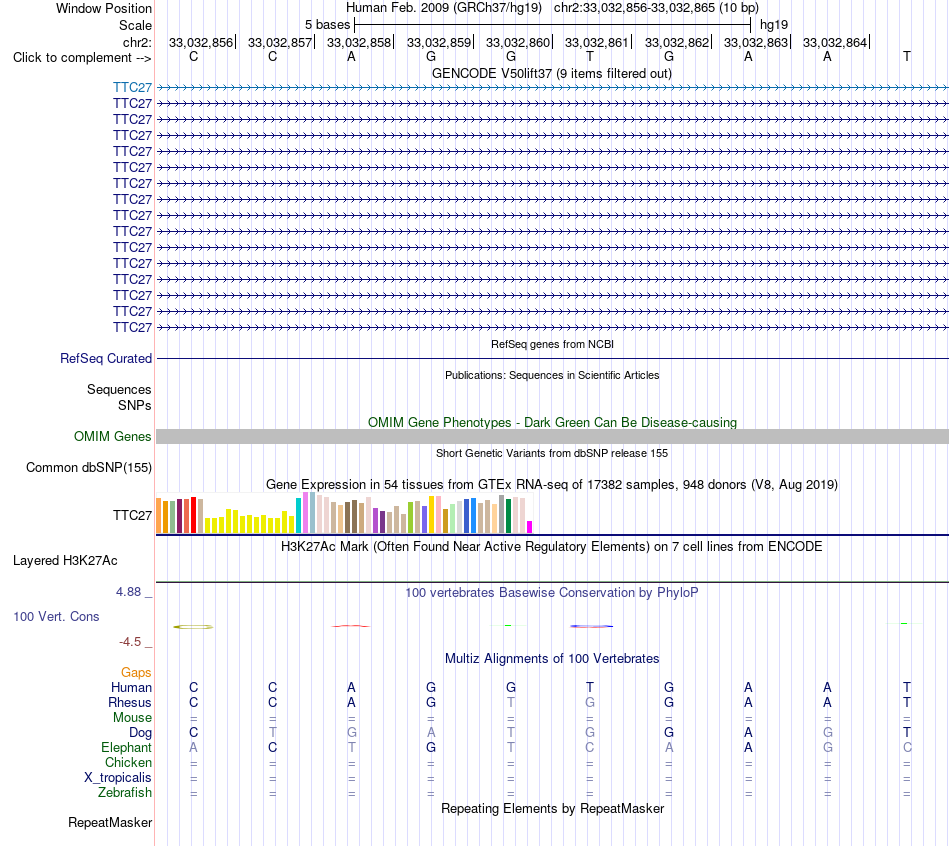This screenshot has width=950, height=846.
Task: Click the Dog alignment row label
Action: point(140,733)
